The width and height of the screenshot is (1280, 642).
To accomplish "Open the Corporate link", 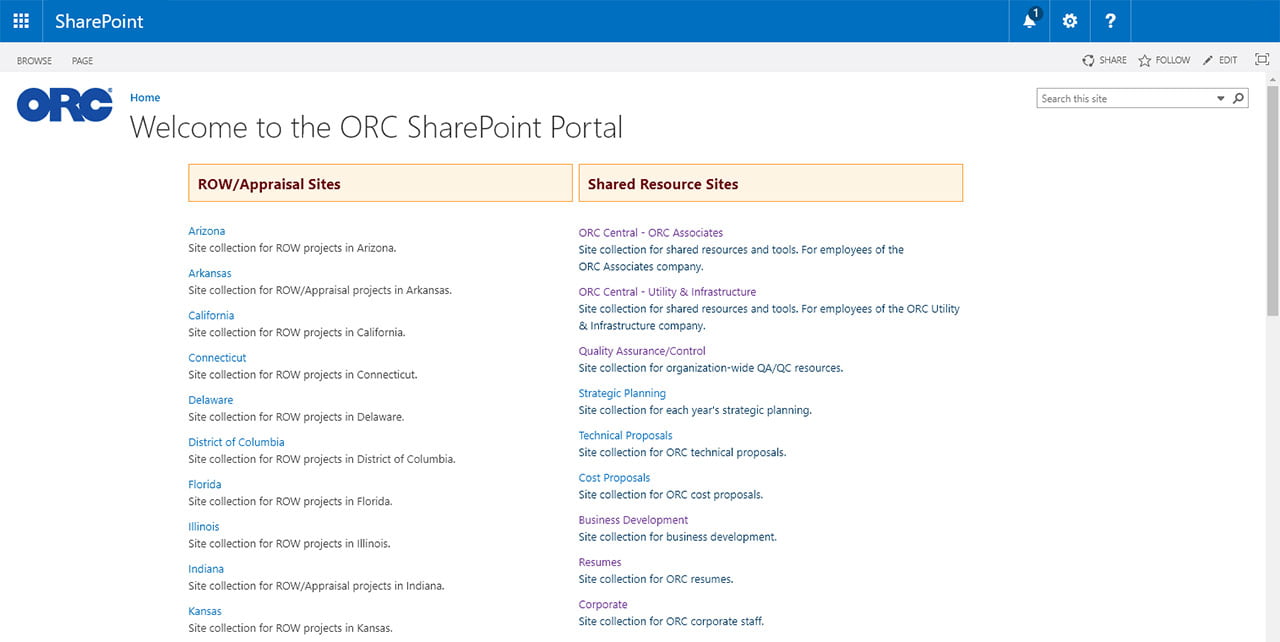I will coord(603,604).
